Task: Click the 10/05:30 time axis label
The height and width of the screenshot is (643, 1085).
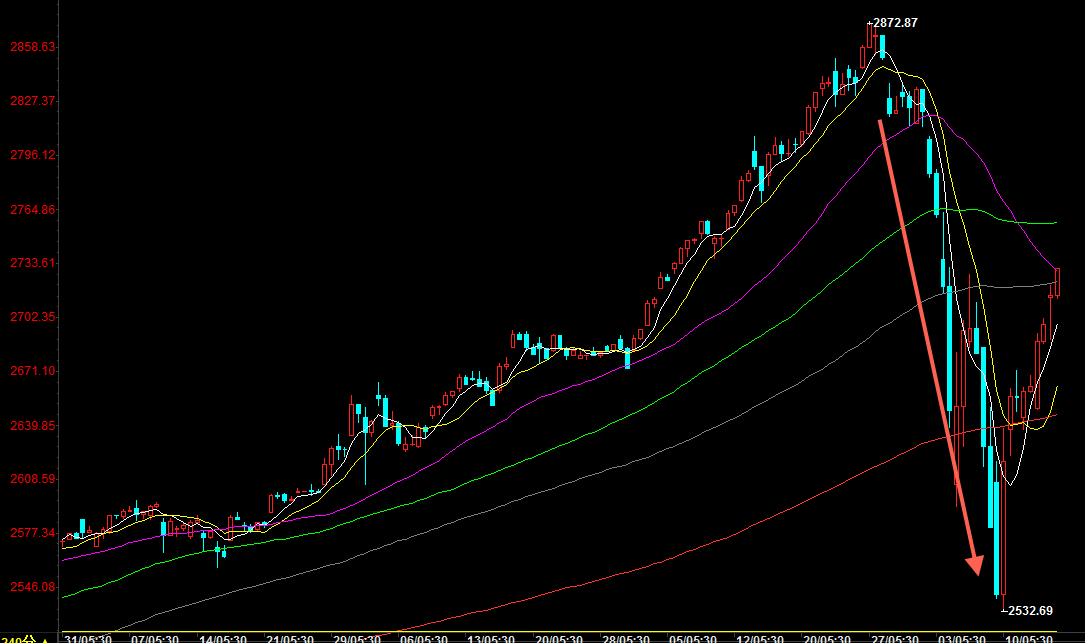Action: tap(1029, 638)
